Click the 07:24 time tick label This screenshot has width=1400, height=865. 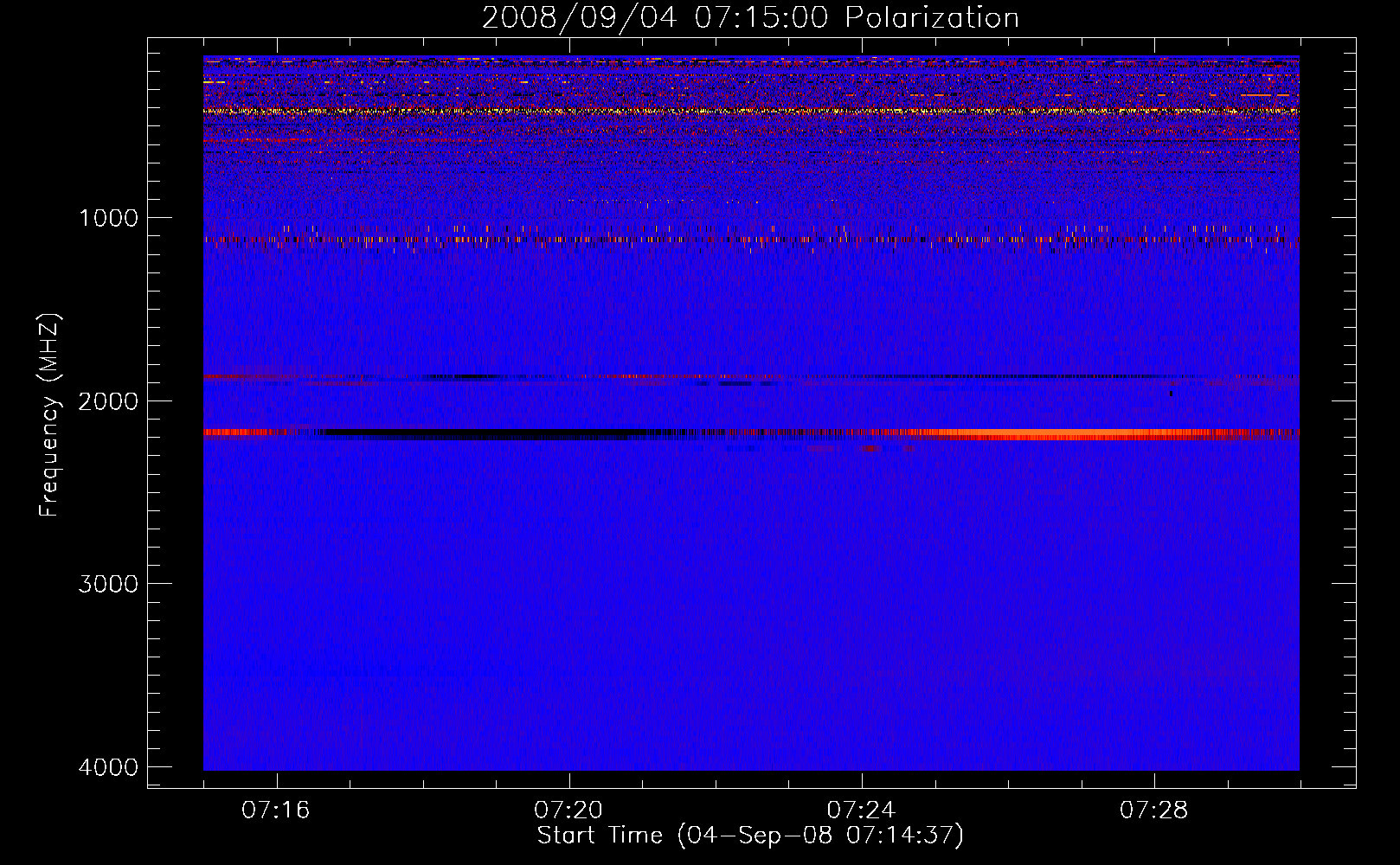pyautogui.click(x=861, y=811)
